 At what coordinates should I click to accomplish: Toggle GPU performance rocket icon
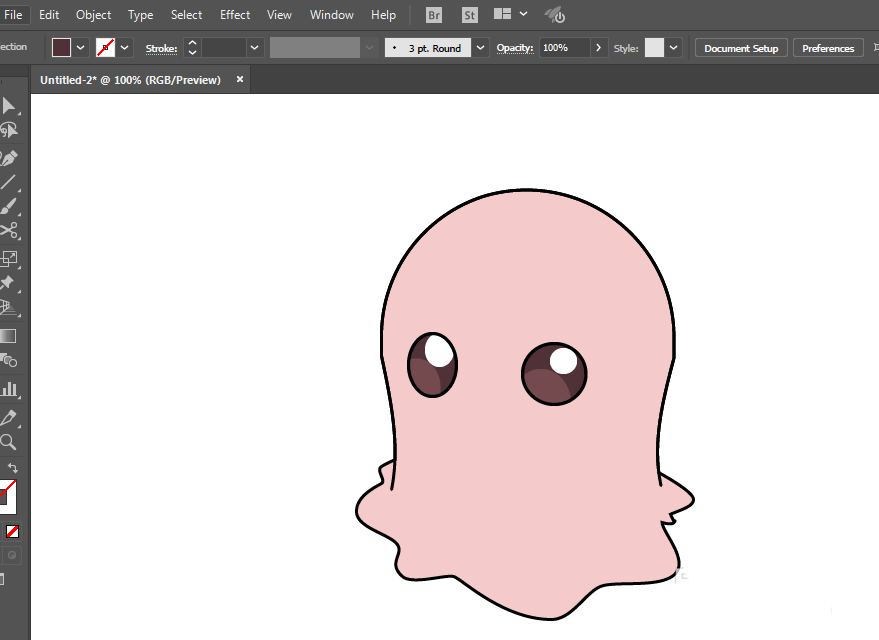555,15
